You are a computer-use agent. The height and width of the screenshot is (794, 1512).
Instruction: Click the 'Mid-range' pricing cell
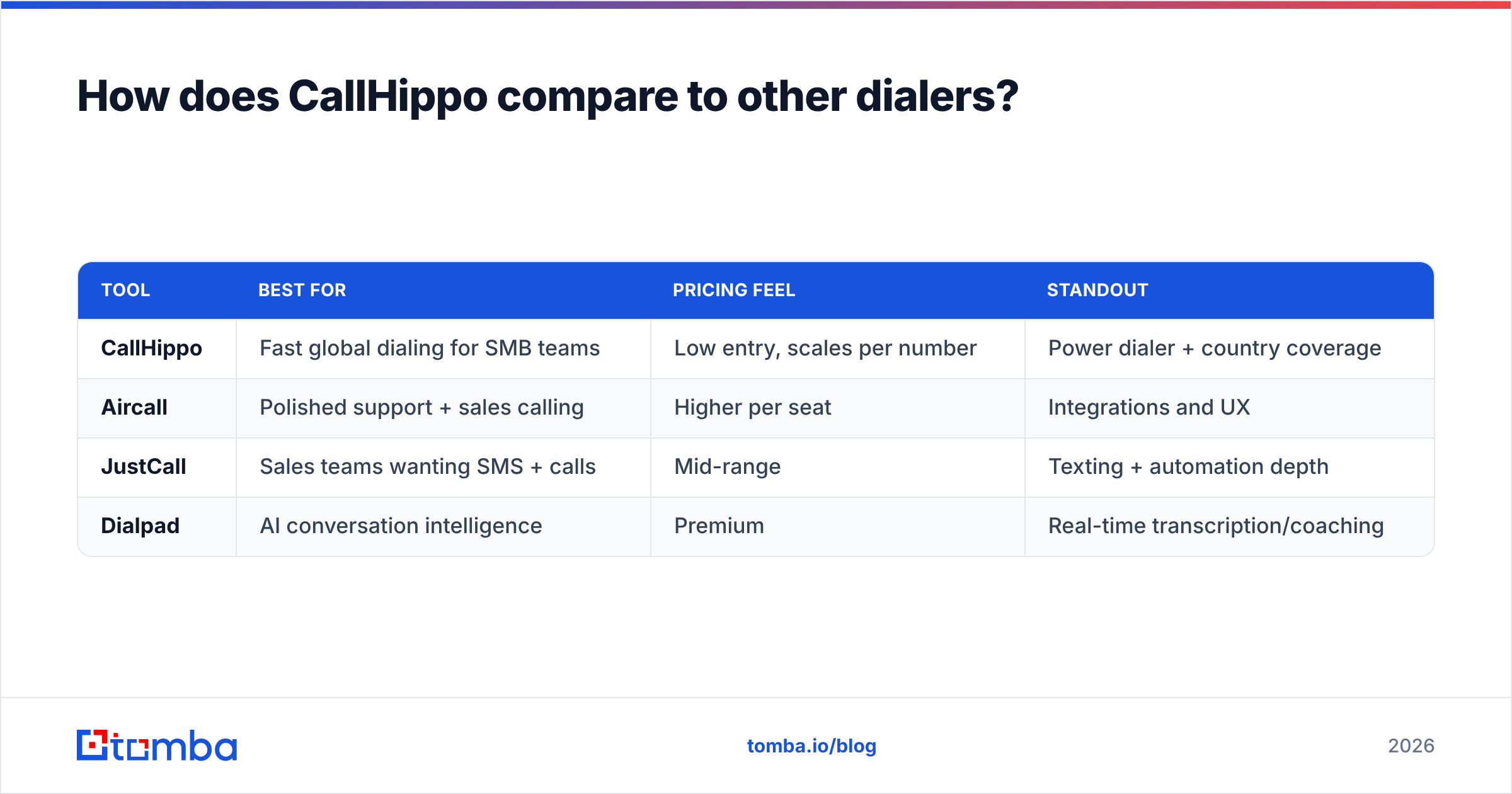click(838, 467)
